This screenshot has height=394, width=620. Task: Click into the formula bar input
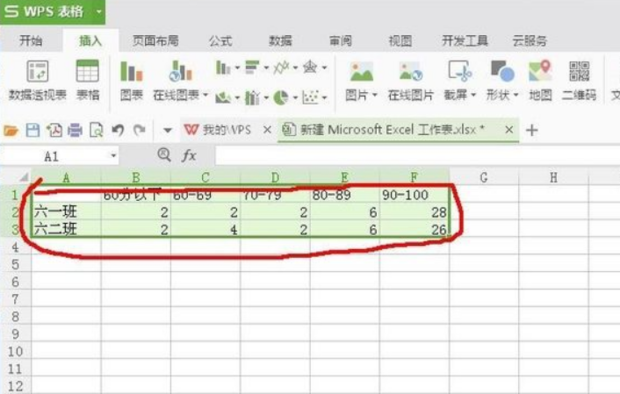point(417,156)
